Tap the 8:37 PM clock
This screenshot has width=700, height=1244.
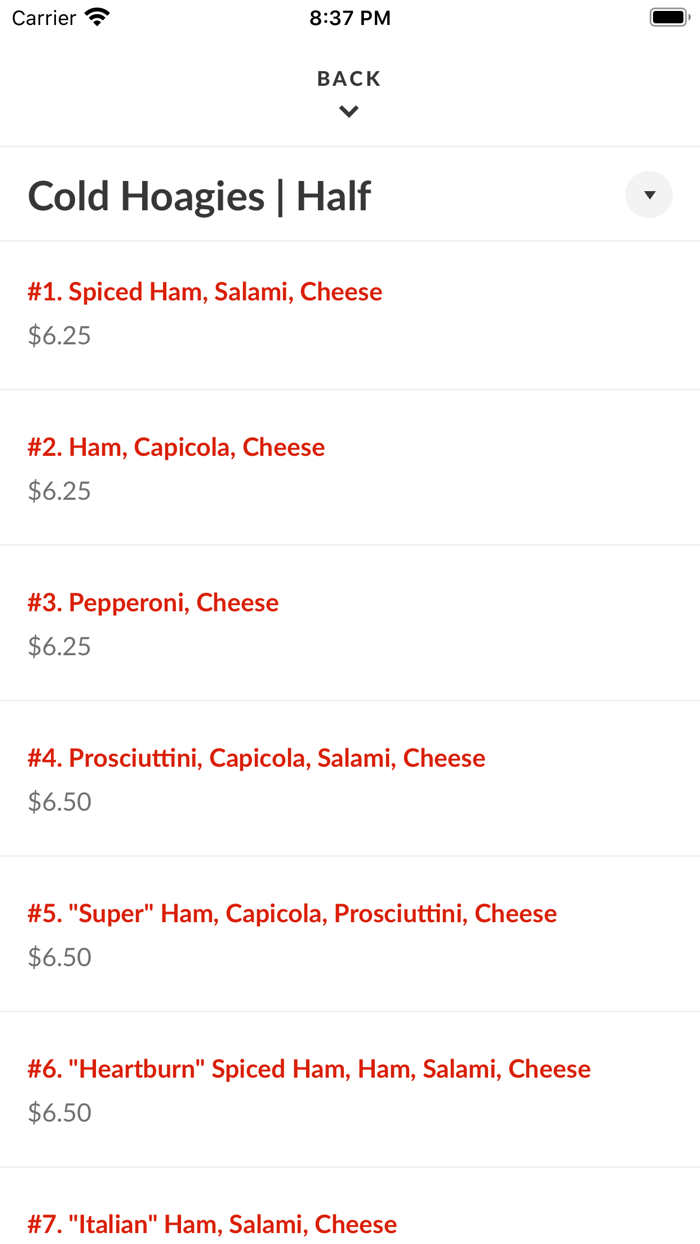pos(350,18)
